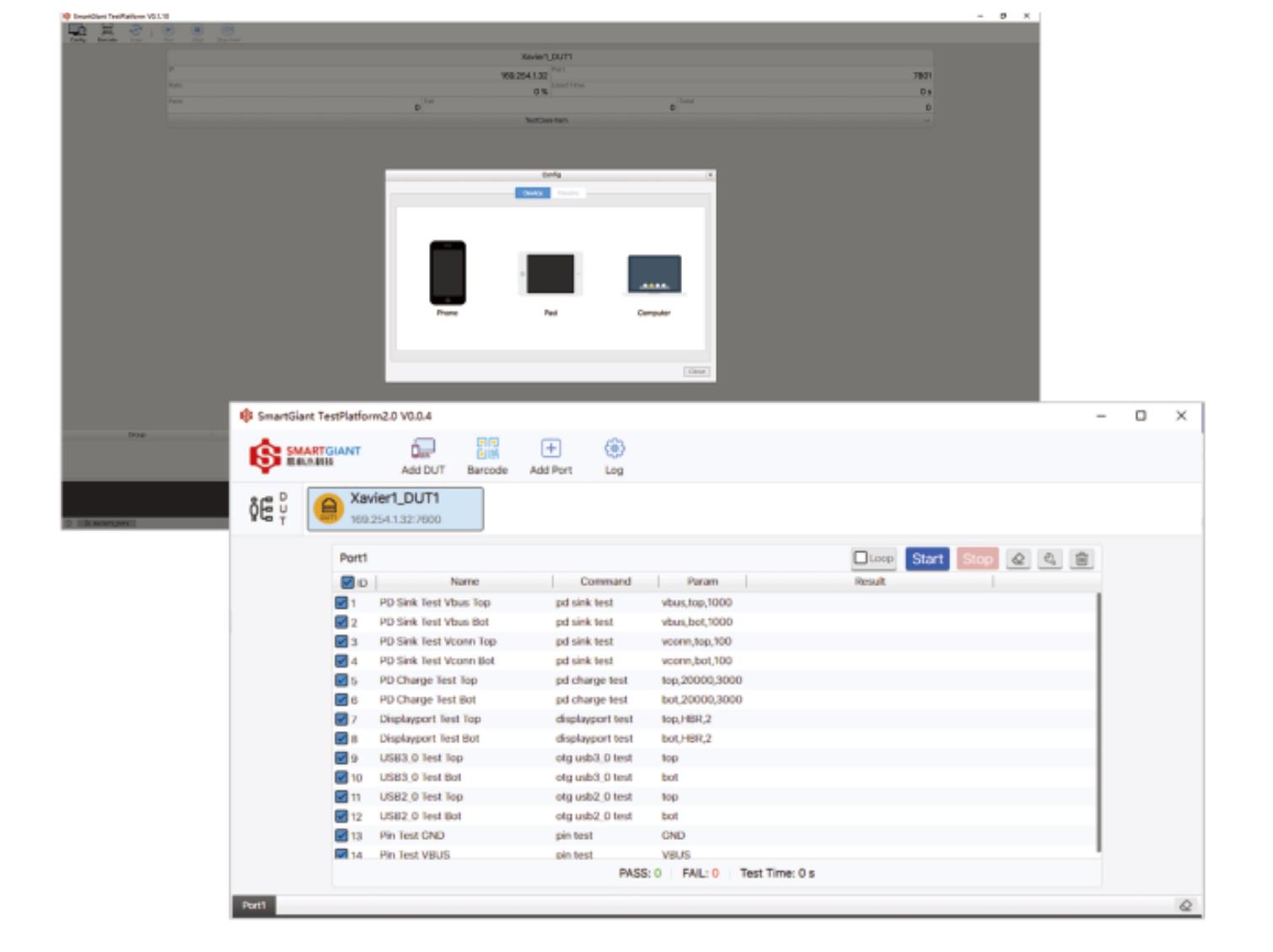
Task: Uncheck row 9 USB3_0 Test Top
Action: tap(341, 758)
